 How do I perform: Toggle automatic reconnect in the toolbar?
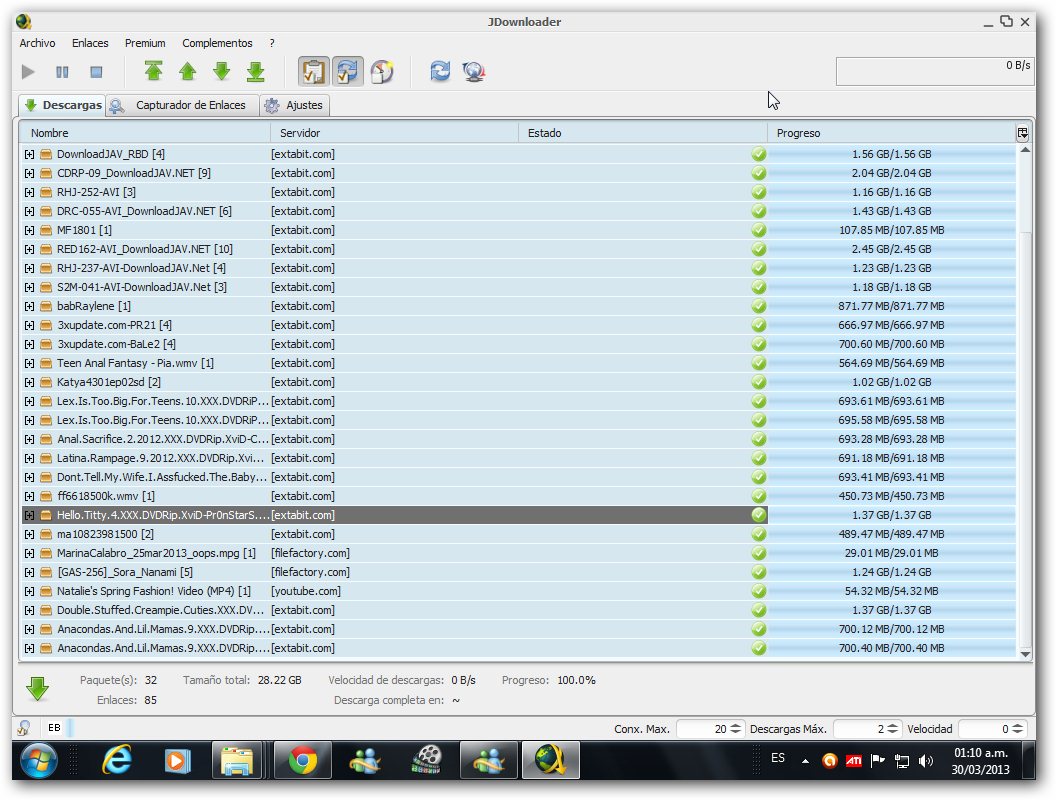[x=348, y=71]
